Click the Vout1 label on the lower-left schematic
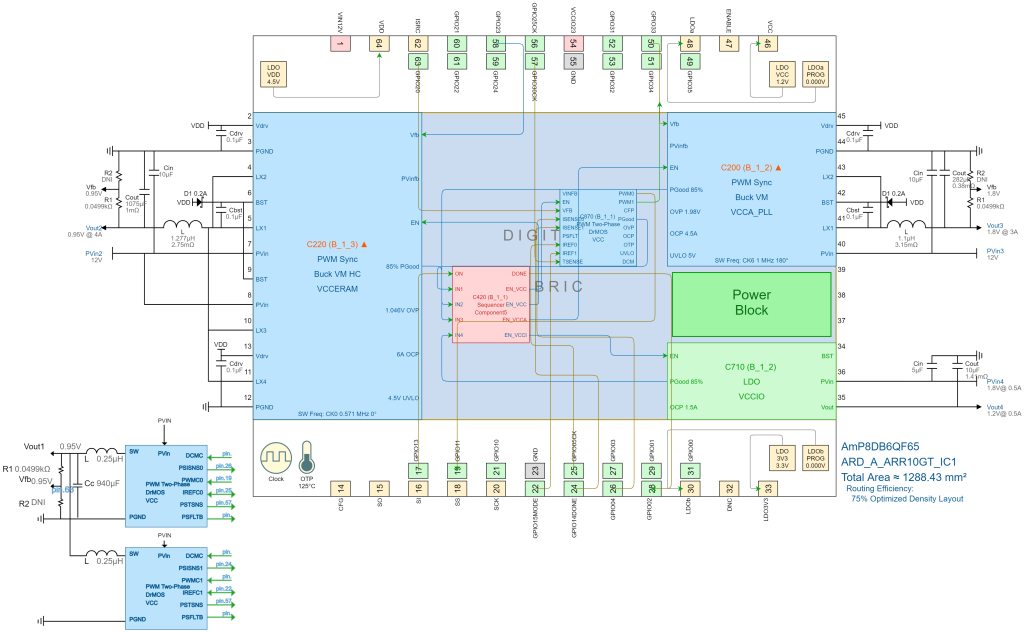This screenshot has width=1024, height=632. pos(34,447)
